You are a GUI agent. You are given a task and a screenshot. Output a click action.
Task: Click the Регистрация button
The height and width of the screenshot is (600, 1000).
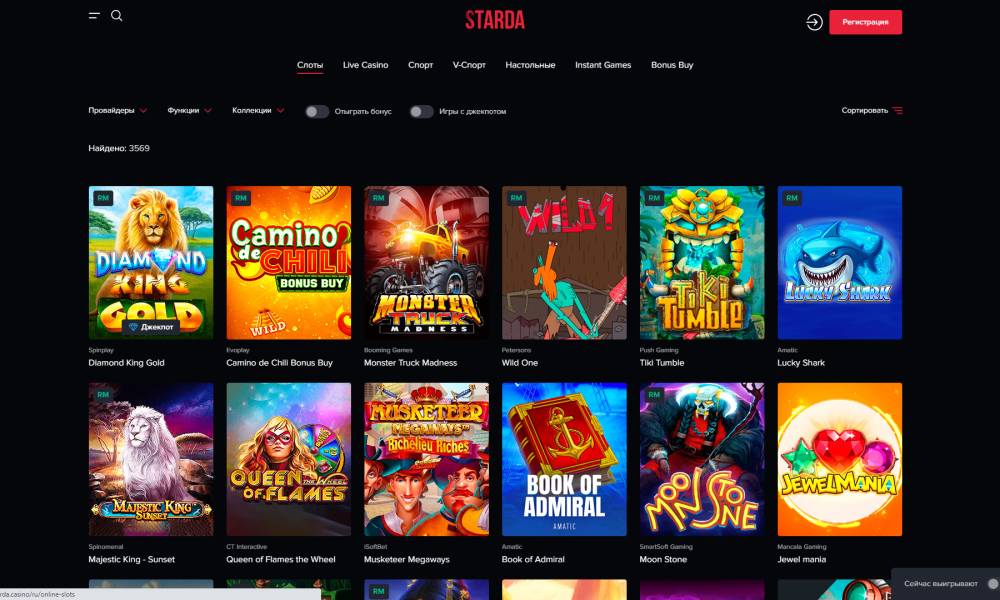865,22
